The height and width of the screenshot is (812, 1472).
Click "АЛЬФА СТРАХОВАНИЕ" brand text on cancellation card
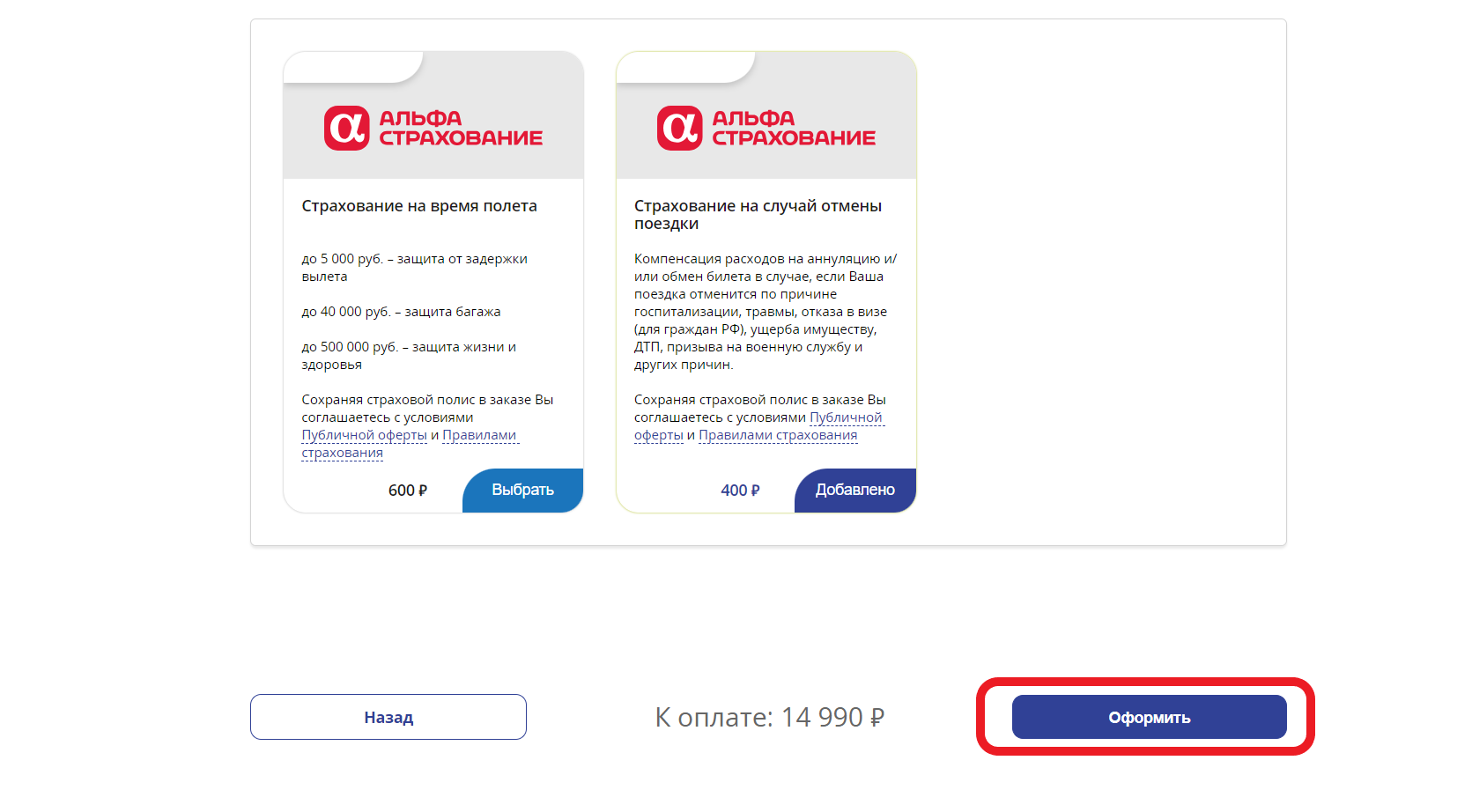[x=793, y=129]
